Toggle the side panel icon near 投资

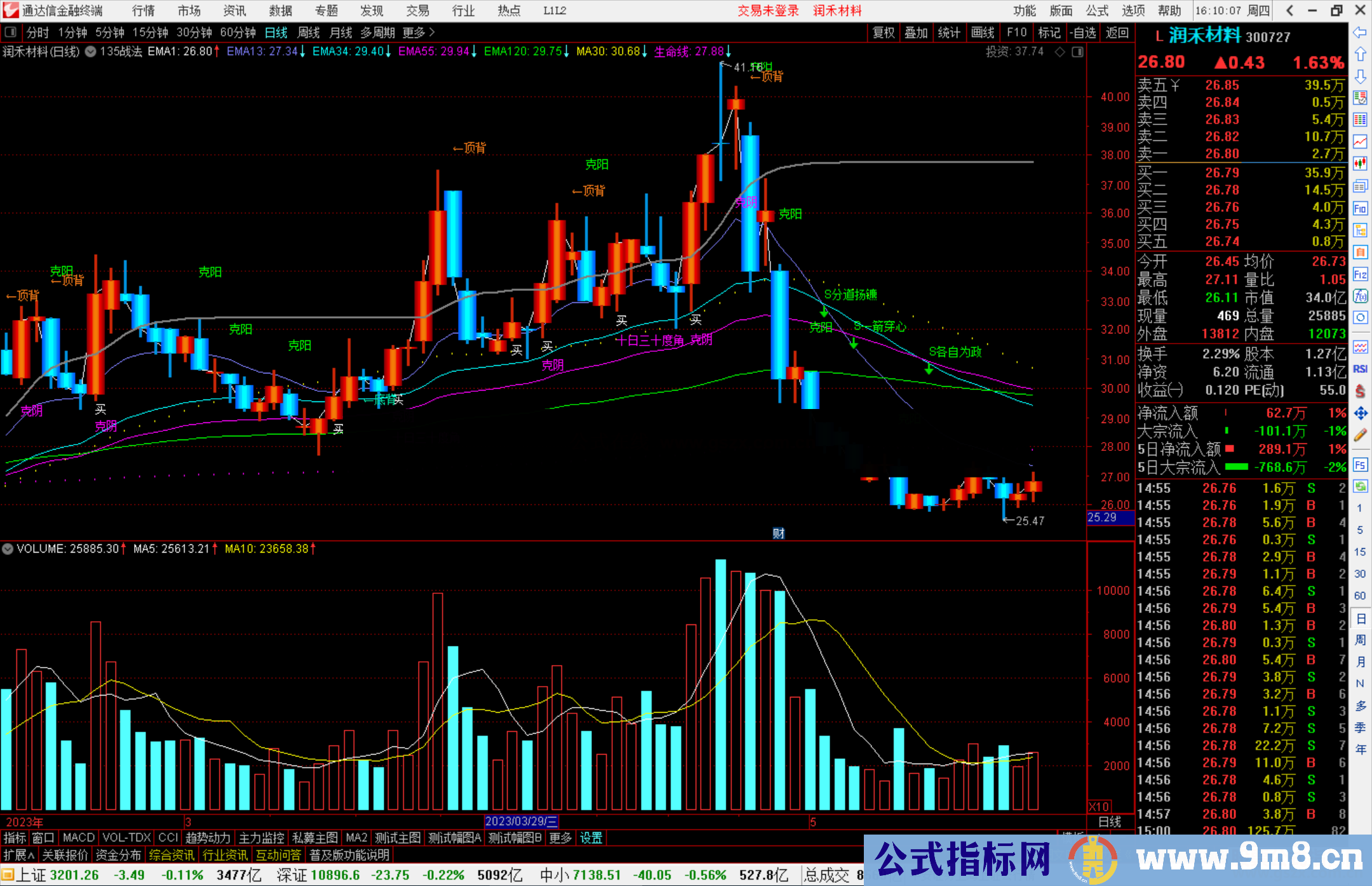[x=1078, y=52]
